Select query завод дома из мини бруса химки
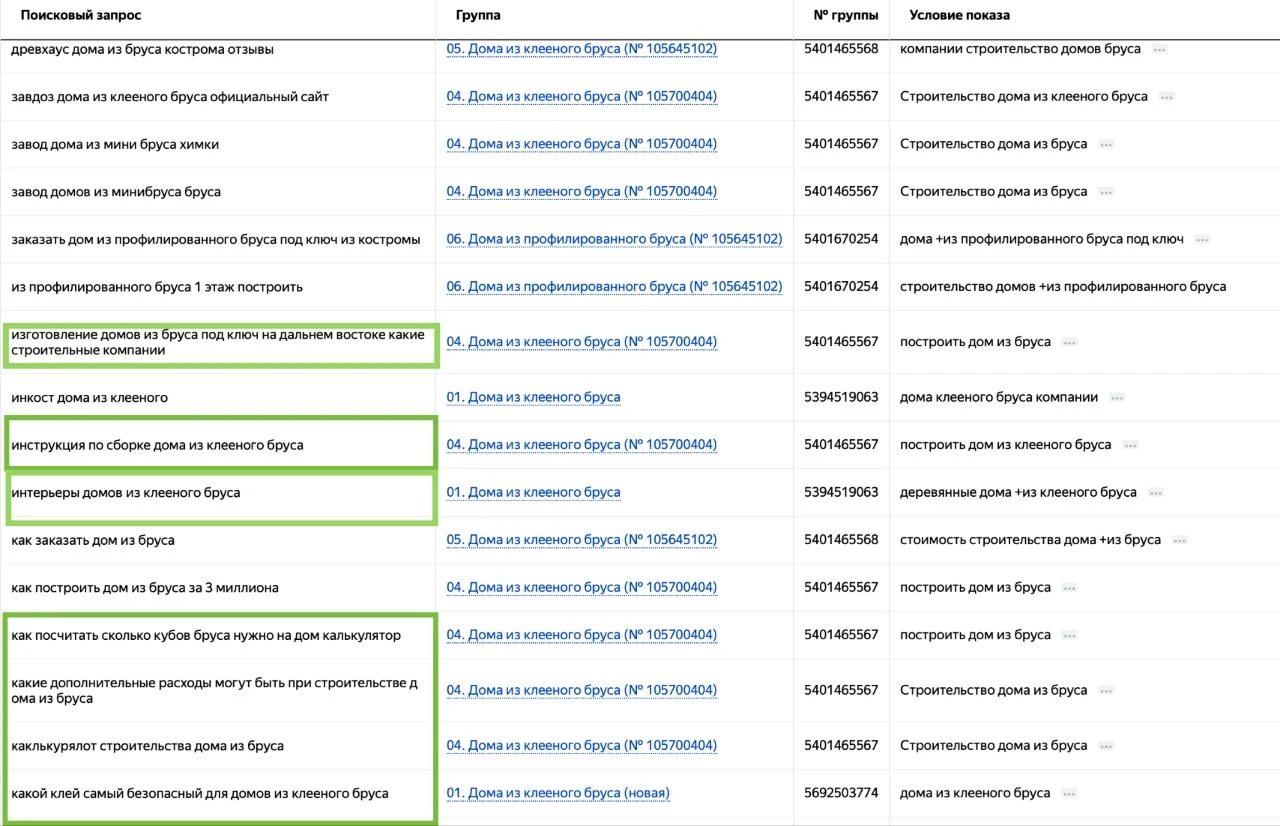This screenshot has width=1280, height=826. coord(115,144)
